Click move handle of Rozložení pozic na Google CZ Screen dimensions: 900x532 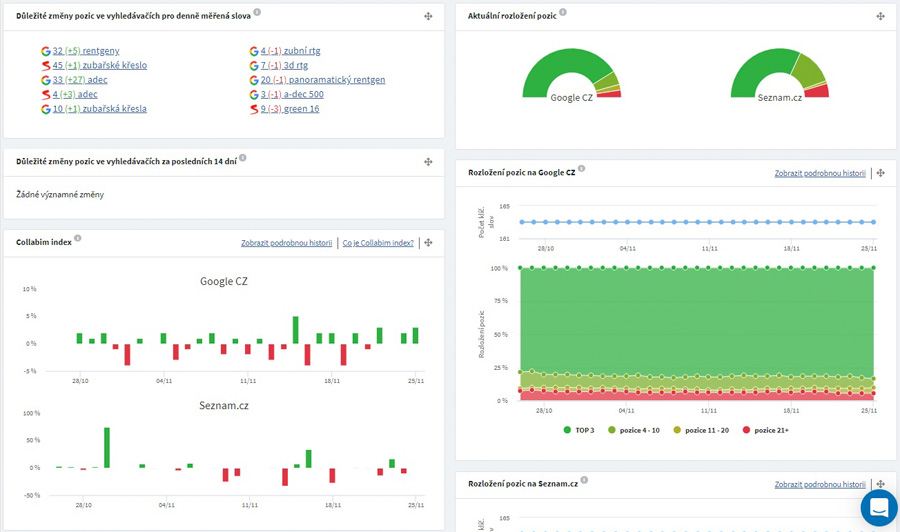click(880, 173)
